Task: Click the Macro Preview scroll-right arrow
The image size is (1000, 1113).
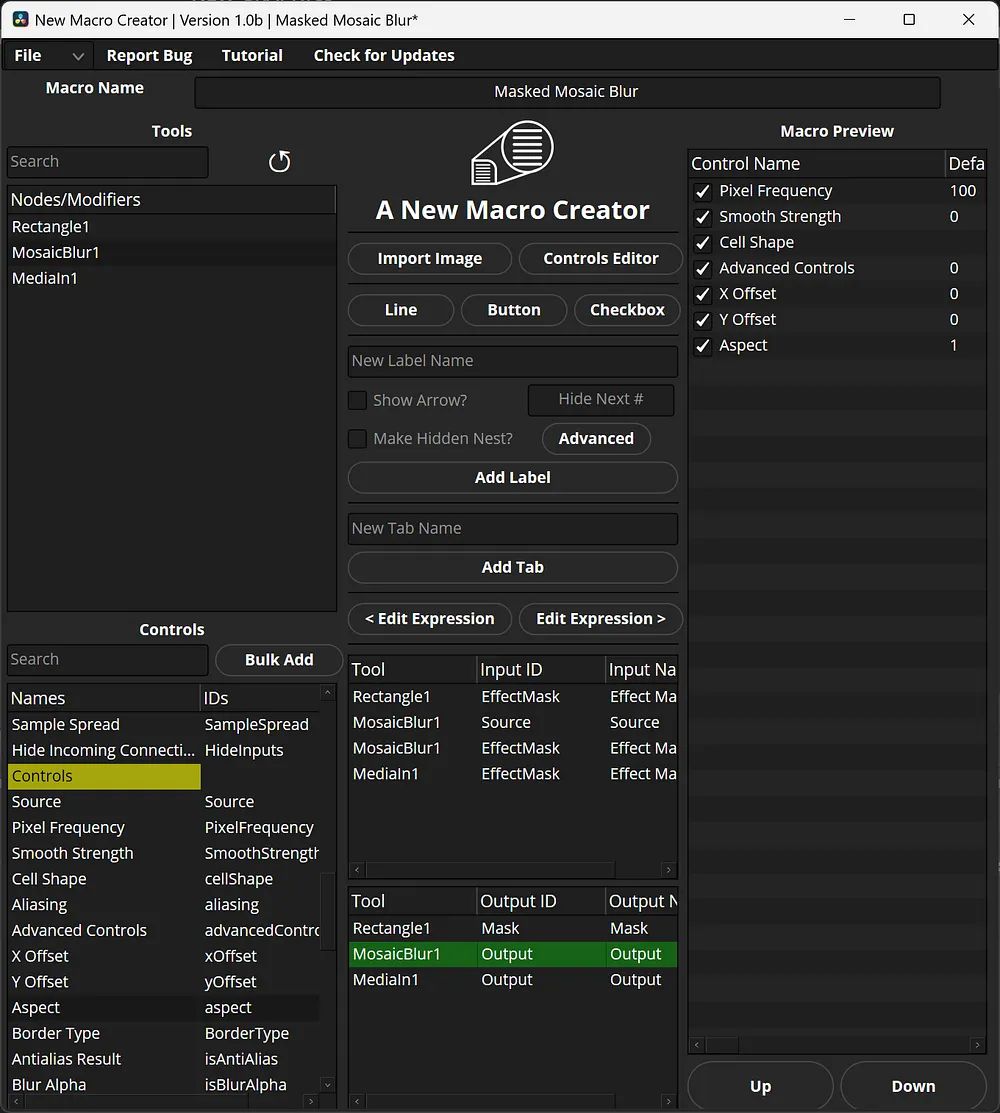Action: pyautogui.click(x=977, y=1045)
